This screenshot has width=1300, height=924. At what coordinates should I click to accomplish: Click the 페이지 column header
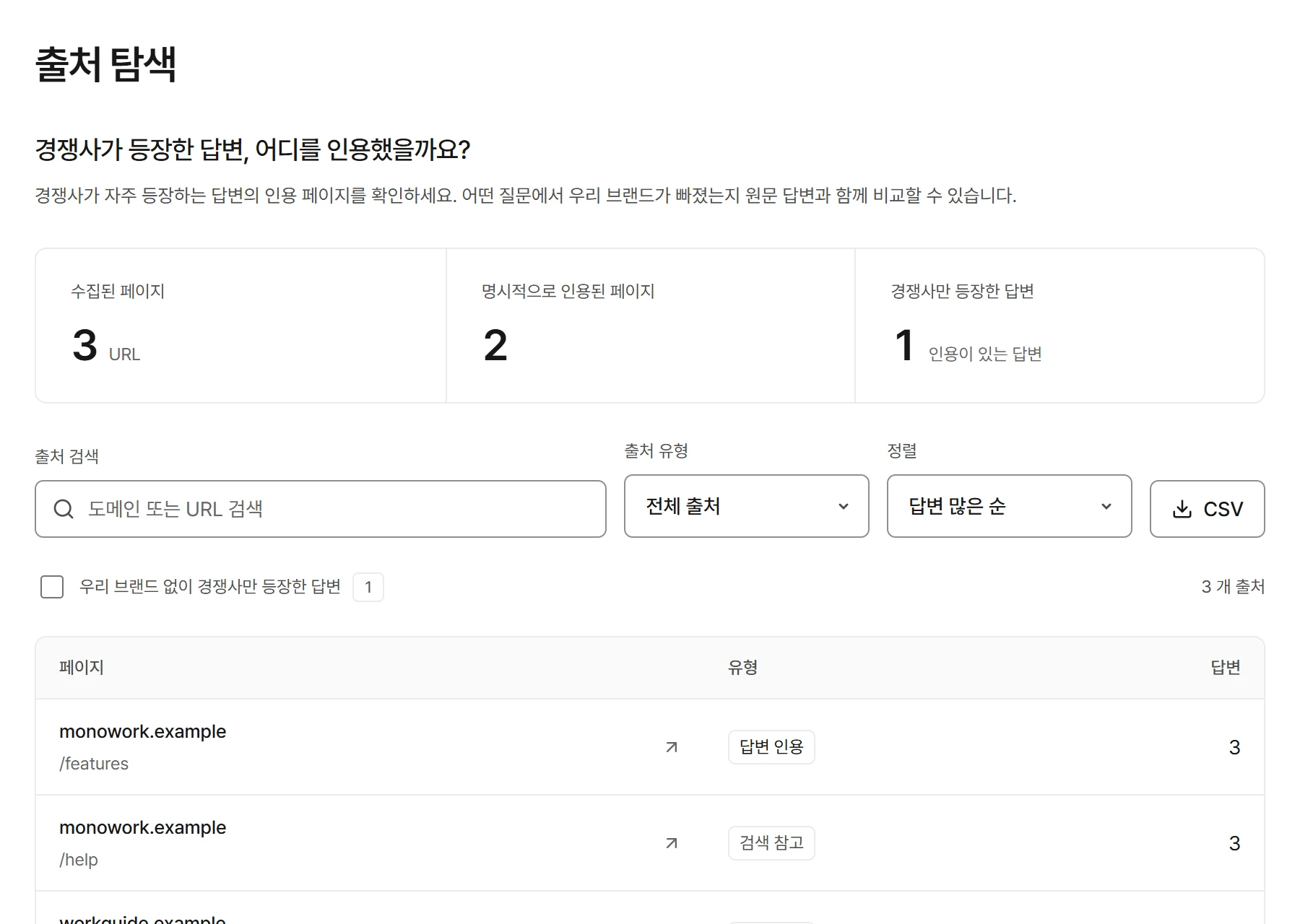tap(82, 668)
